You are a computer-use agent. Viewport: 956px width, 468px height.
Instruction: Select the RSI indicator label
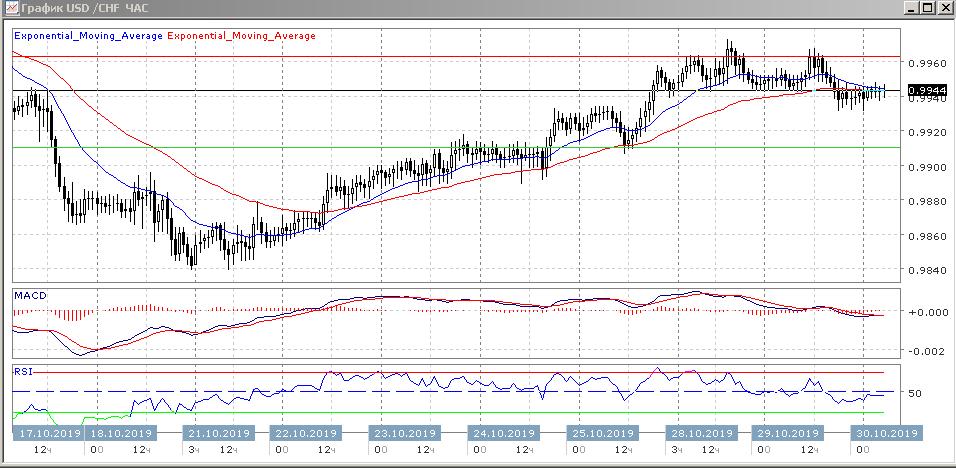point(22,370)
